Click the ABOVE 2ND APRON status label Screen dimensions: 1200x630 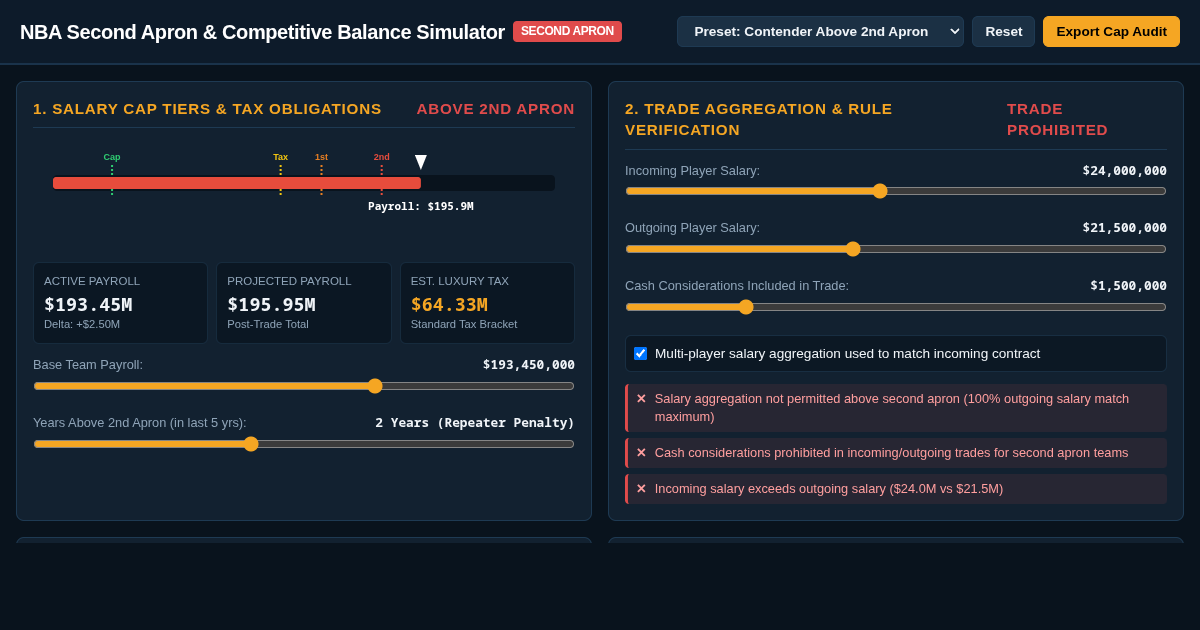[496, 108]
